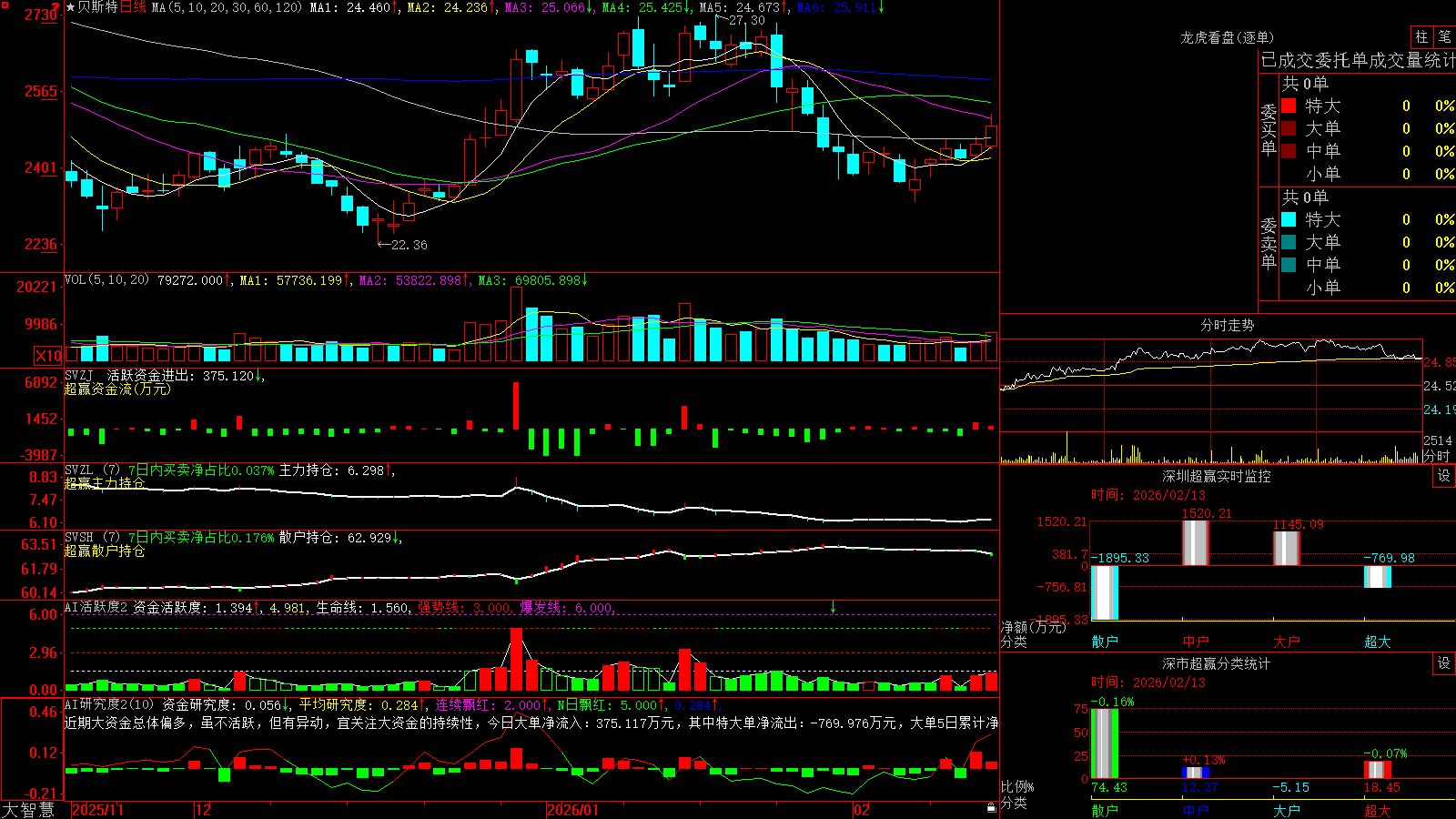Click the 深圳超赢实时监控 panel title
Viewport: 1456px width, 819px height.
1217,476
